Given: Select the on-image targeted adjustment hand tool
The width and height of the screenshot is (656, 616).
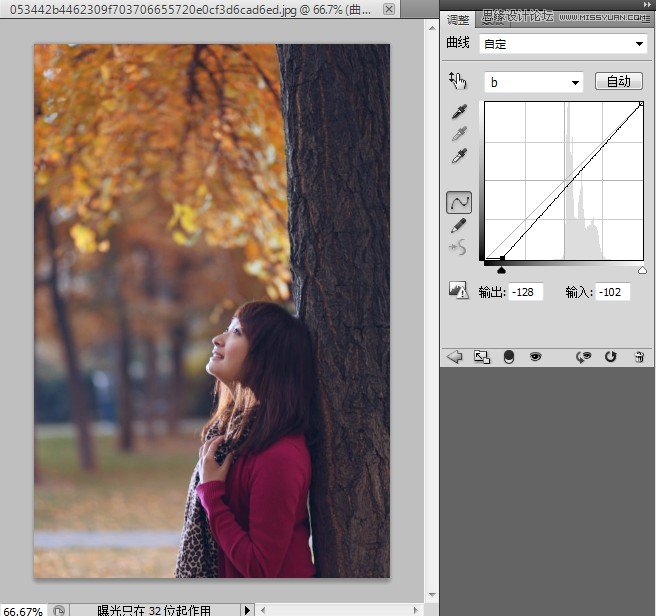Looking at the screenshot, I should (459, 81).
